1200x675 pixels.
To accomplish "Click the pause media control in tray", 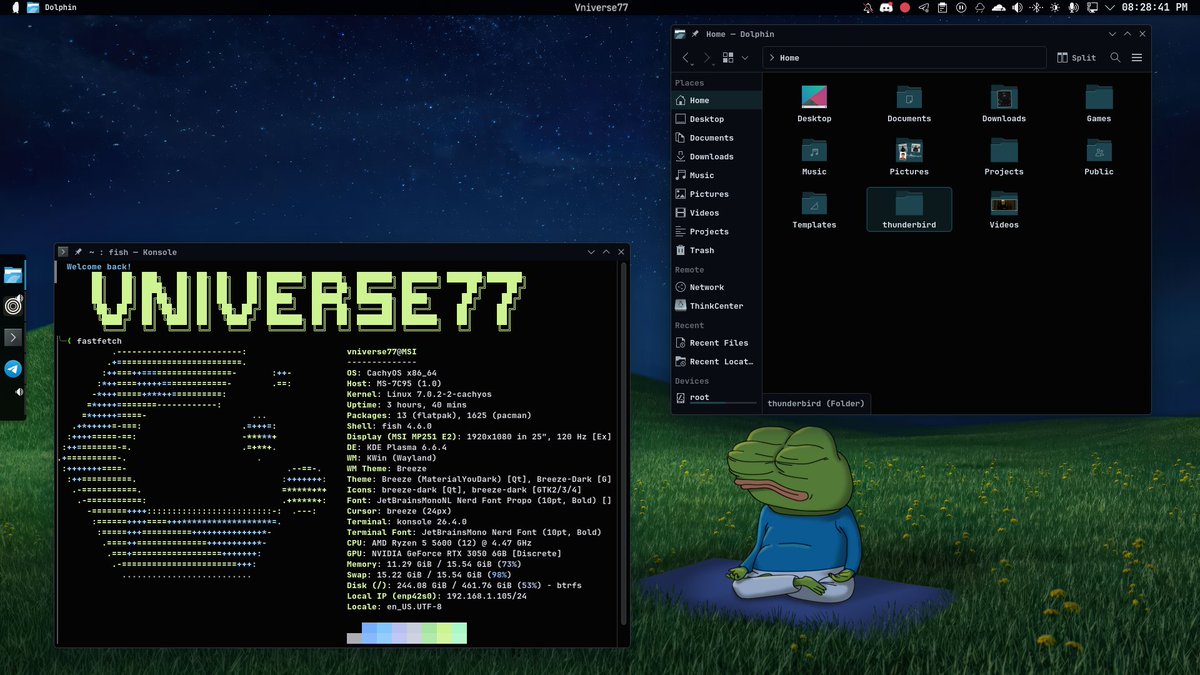I will coord(961,7).
